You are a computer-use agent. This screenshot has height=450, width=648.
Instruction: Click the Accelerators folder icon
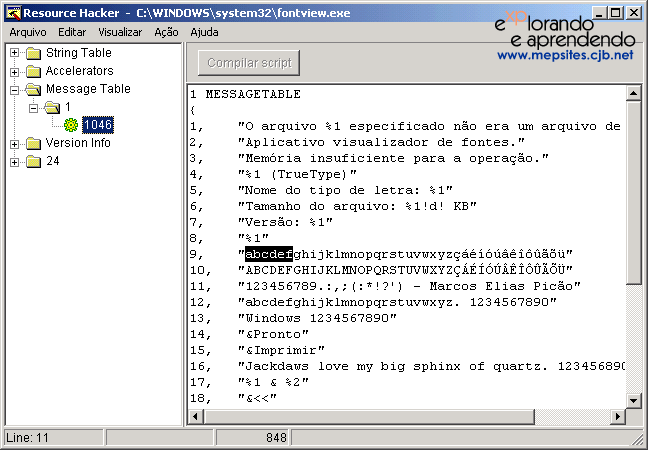coord(34,71)
